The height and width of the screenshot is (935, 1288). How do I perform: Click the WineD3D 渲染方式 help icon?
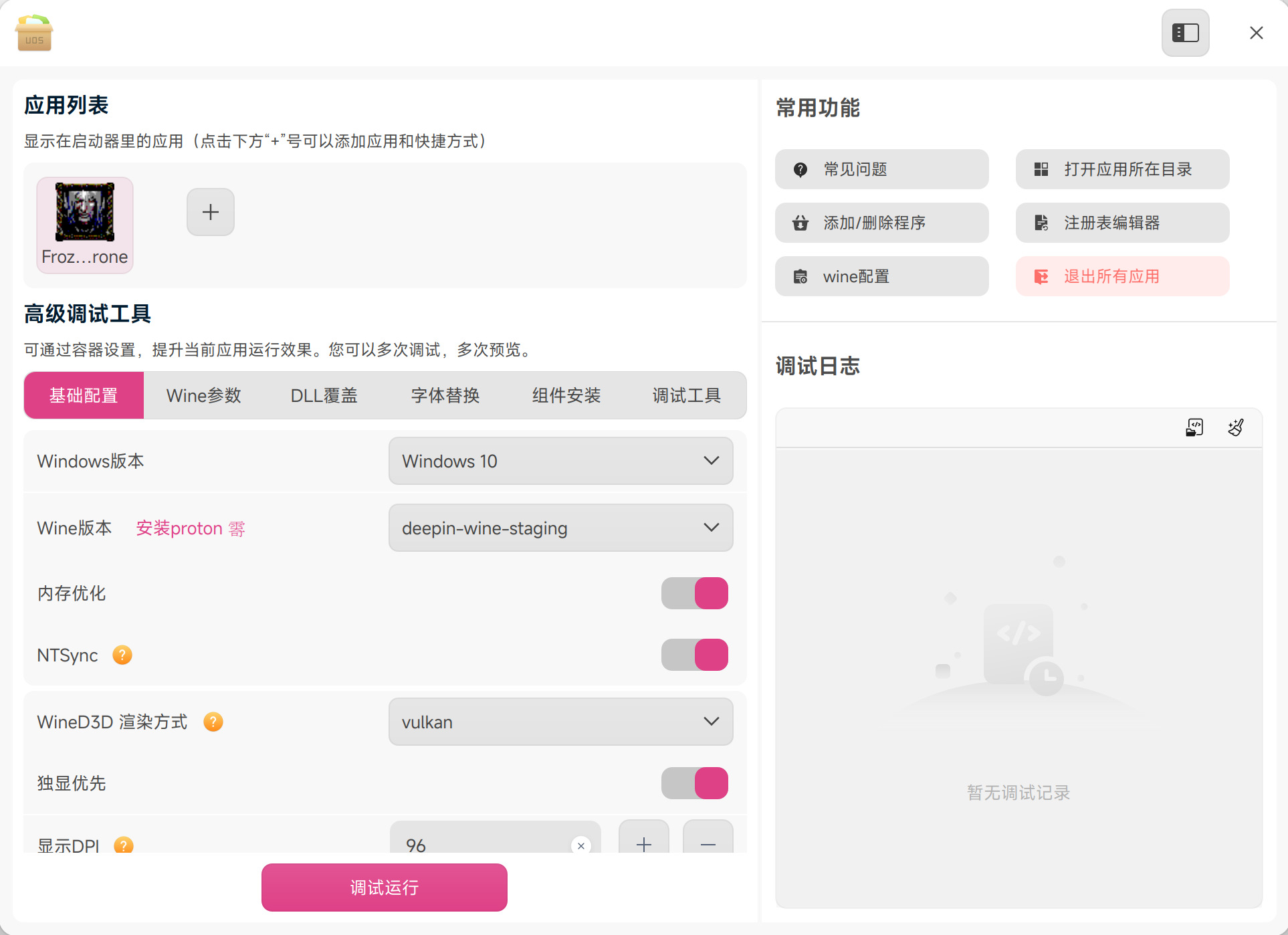(213, 722)
